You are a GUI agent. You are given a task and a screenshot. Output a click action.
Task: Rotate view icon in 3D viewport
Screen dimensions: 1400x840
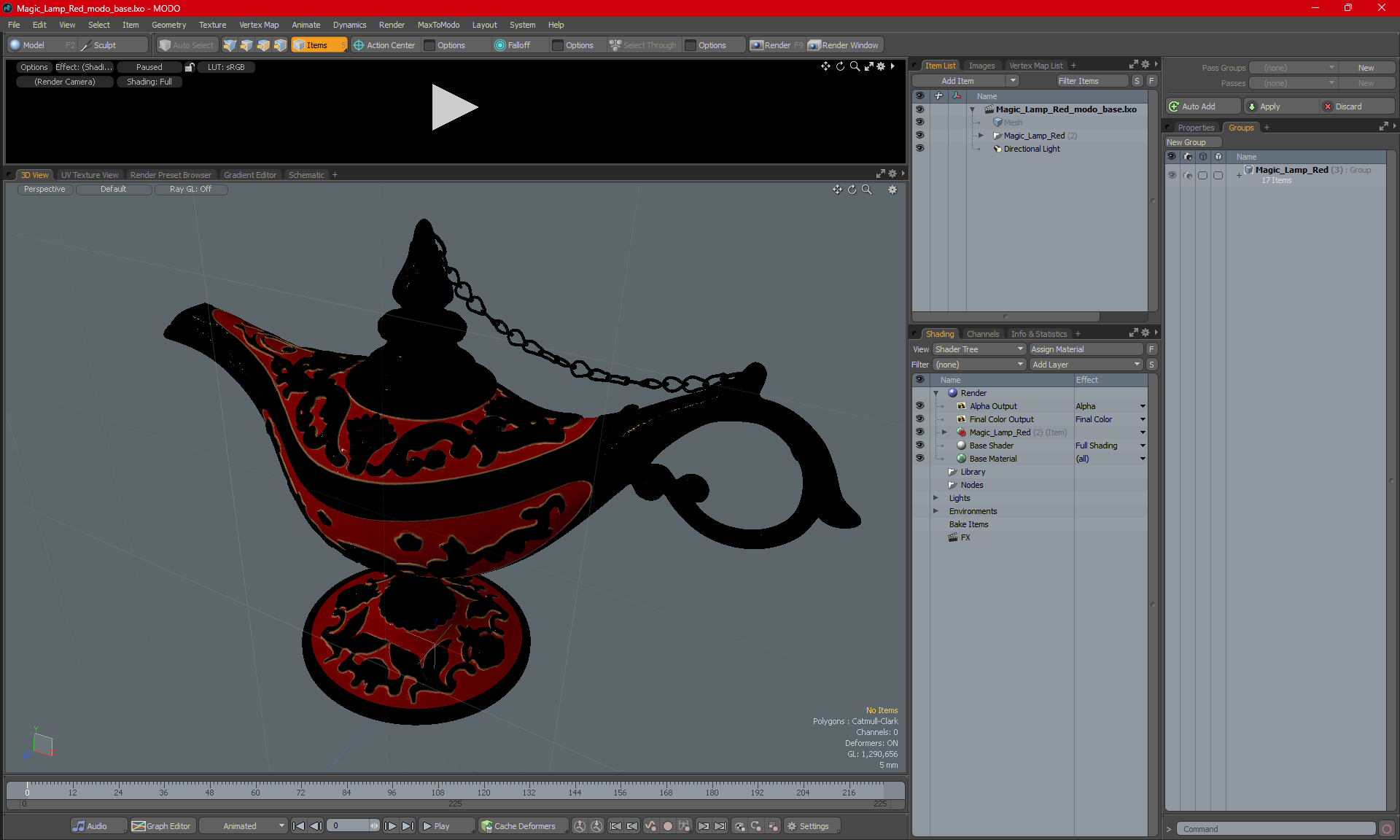click(x=852, y=190)
